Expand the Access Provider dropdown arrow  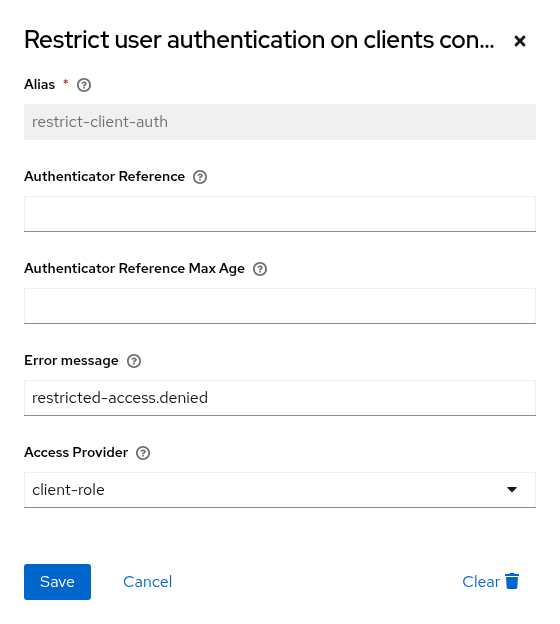click(x=512, y=489)
